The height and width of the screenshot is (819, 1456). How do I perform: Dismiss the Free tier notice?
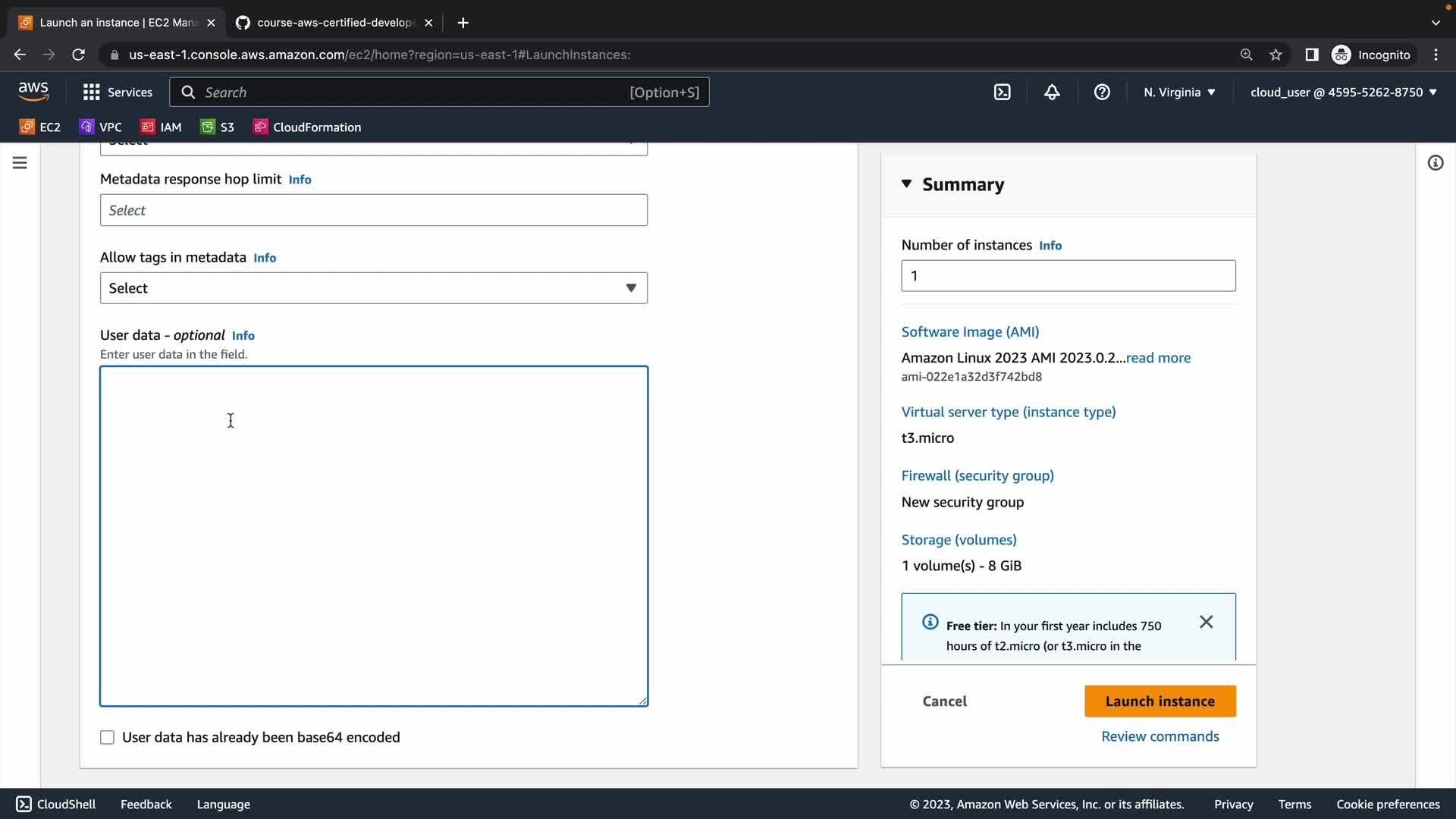coord(1206,622)
